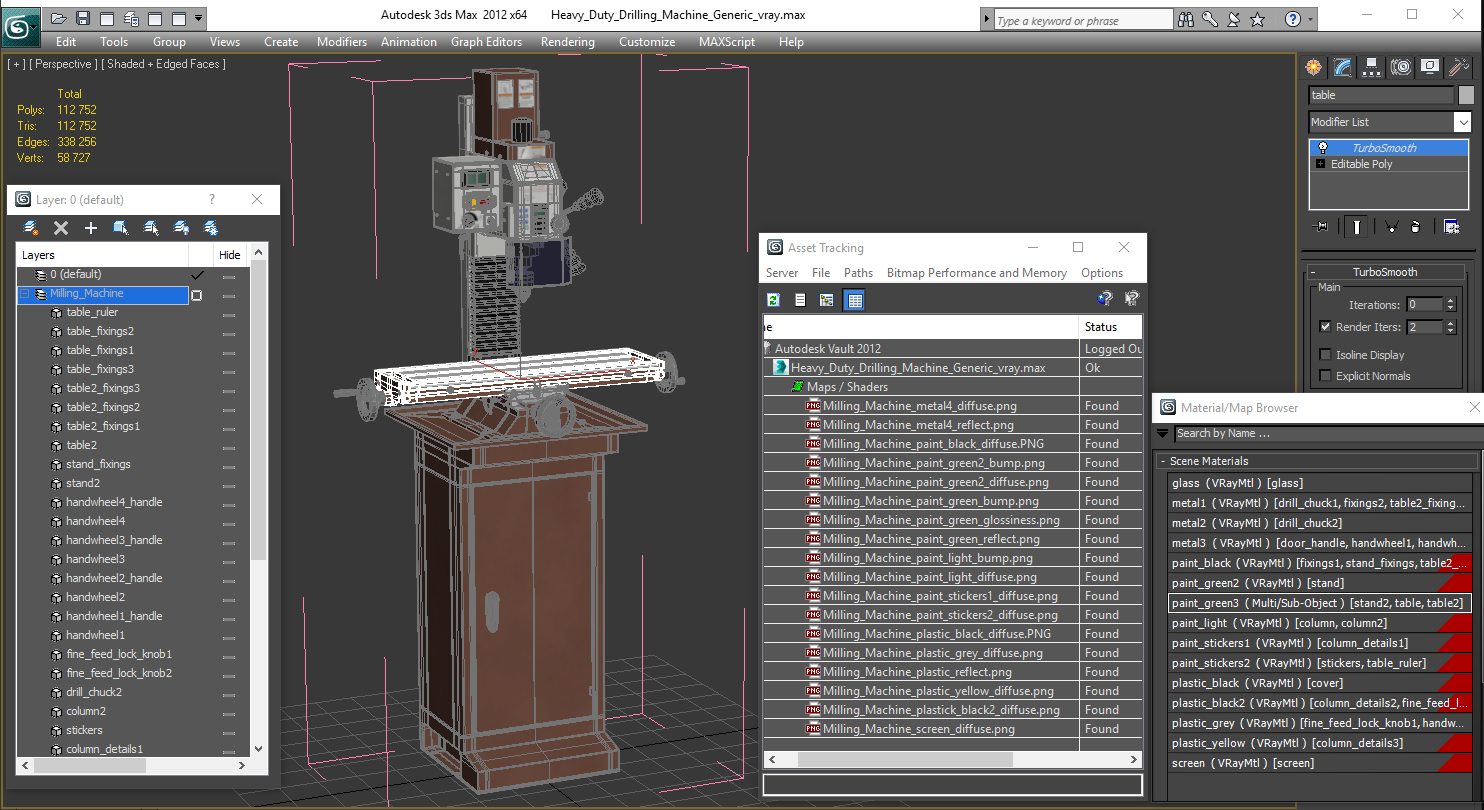This screenshot has height=810, width=1484.
Task: Toggle hide for the table_ruler object
Action: [x=229, y=314]
